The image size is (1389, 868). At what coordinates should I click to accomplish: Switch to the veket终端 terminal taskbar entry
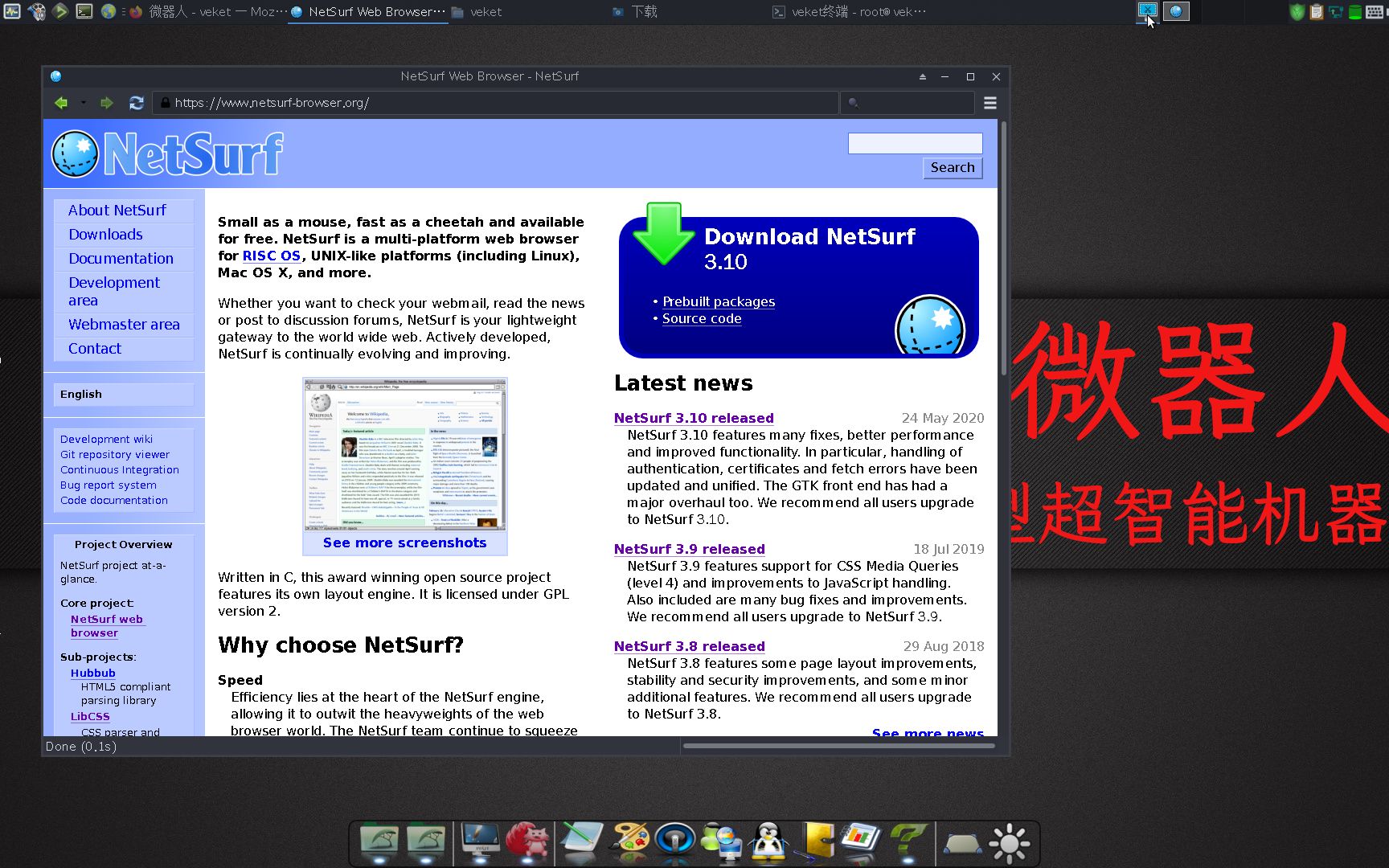(849, 12)
